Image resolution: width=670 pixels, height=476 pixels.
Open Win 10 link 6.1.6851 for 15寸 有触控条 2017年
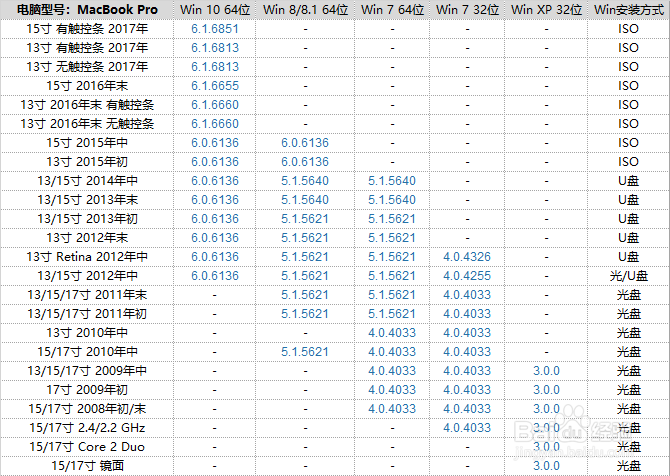tap(215, 29)
